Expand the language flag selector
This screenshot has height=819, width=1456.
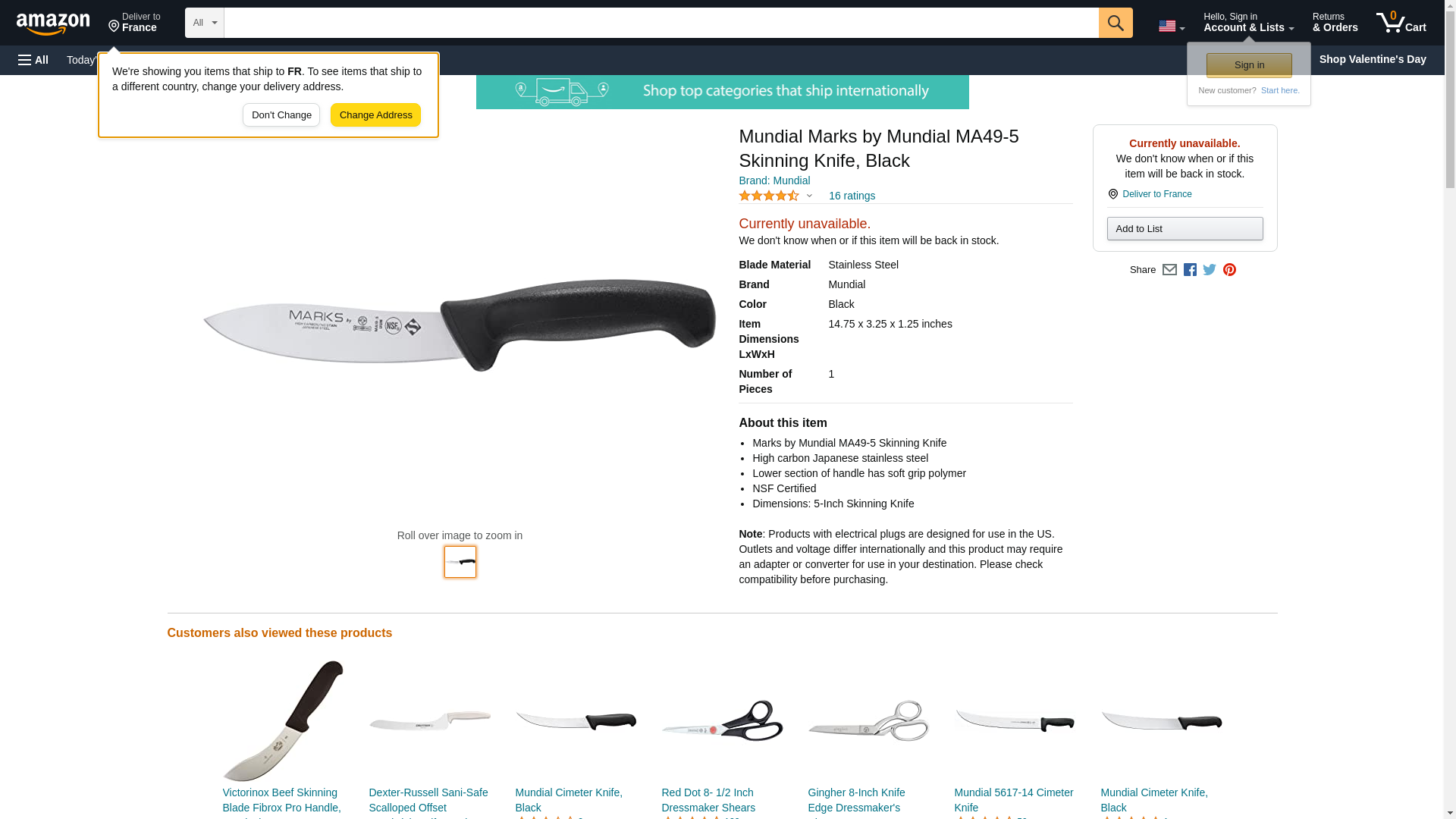pos(1172,27)
